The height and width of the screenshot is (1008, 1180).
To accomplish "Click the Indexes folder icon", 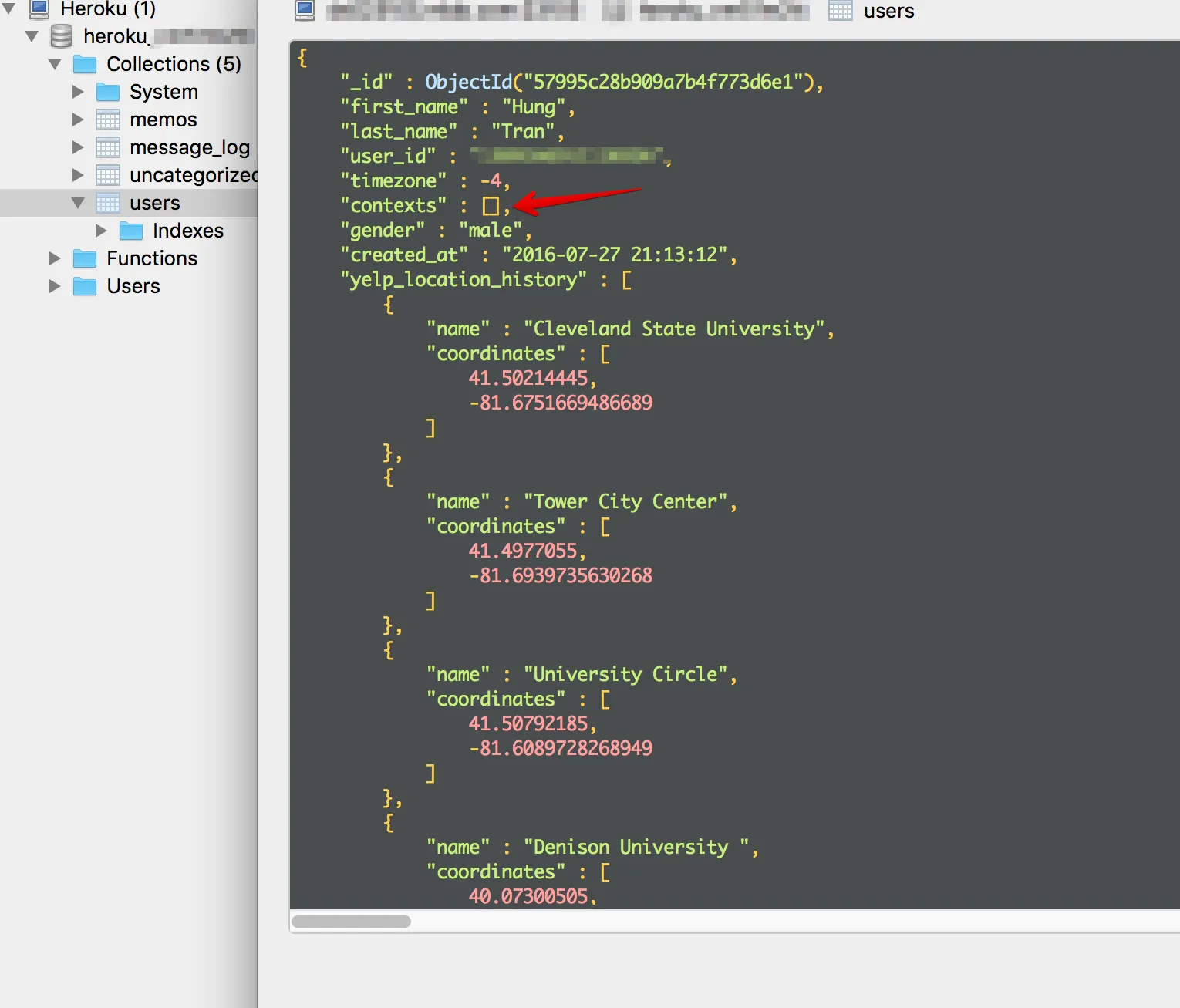I will 131,231.
